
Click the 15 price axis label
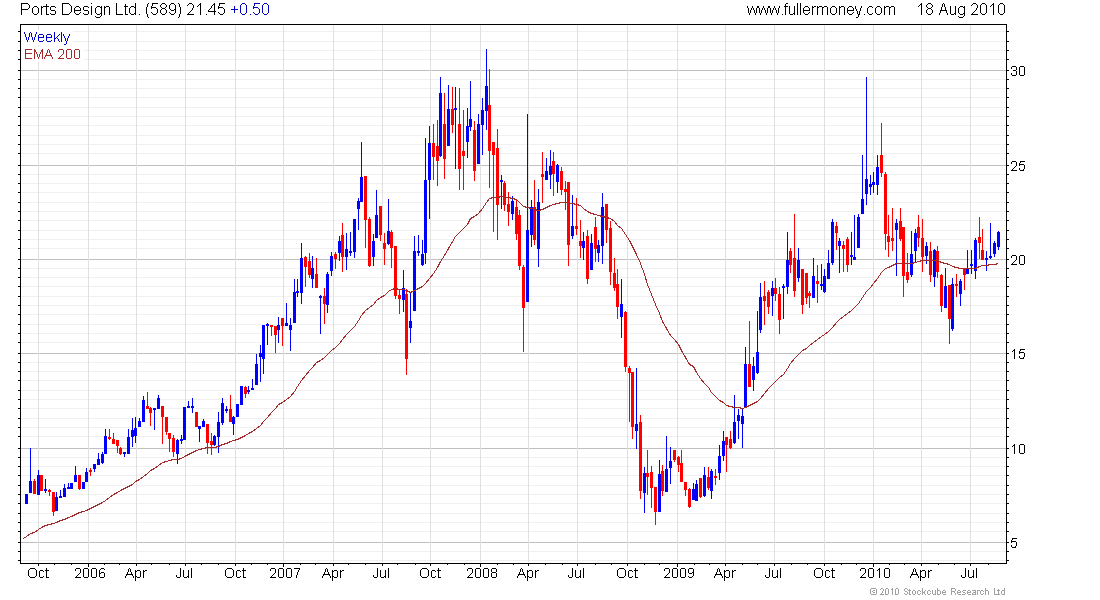pyautogui.click(x=1018, y=354)
